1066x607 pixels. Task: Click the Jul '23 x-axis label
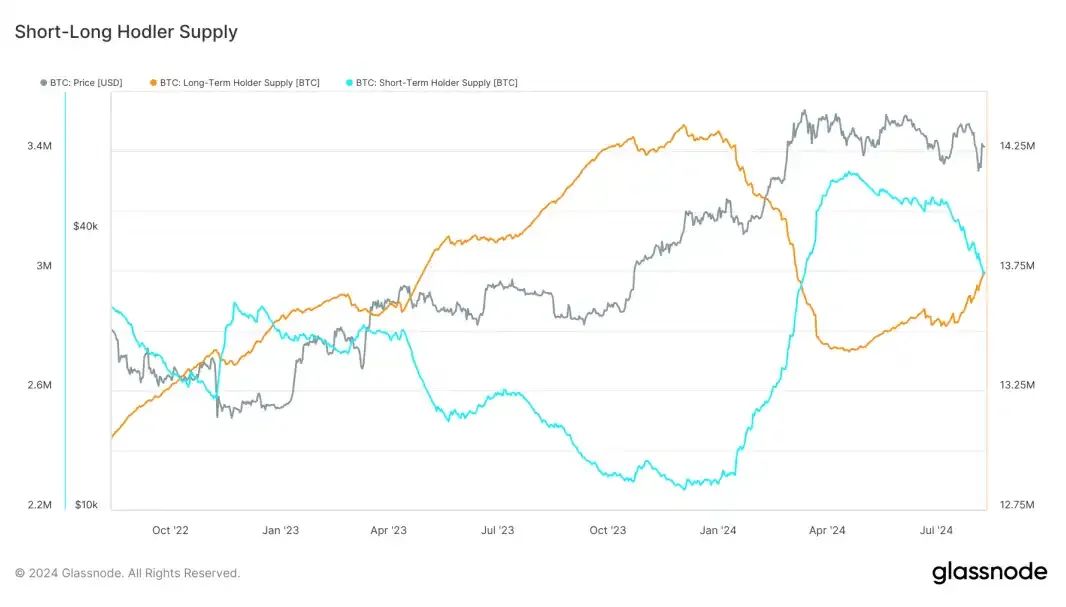498,530
